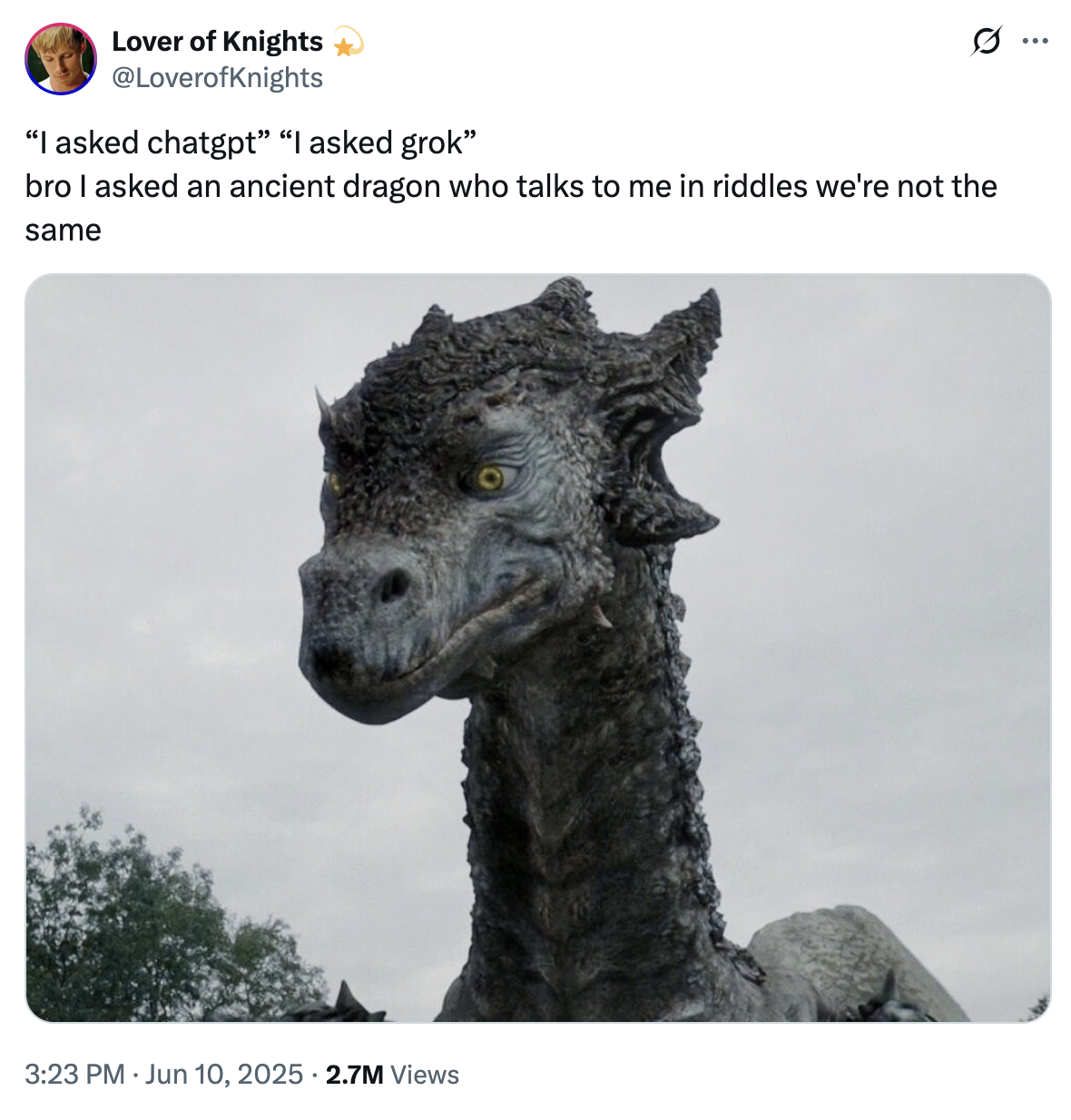The height and width of the screenshot is (1120, 1071).
Task: Open the @LoverofKnights handle link
Action: 217,78
